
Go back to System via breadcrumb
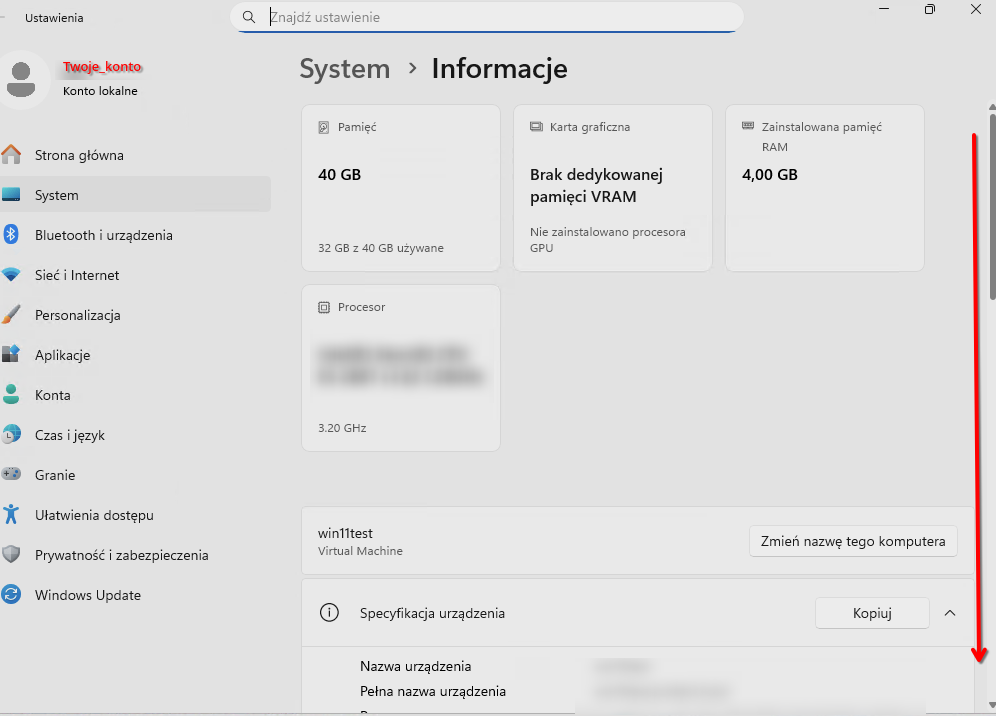(345, 69)
